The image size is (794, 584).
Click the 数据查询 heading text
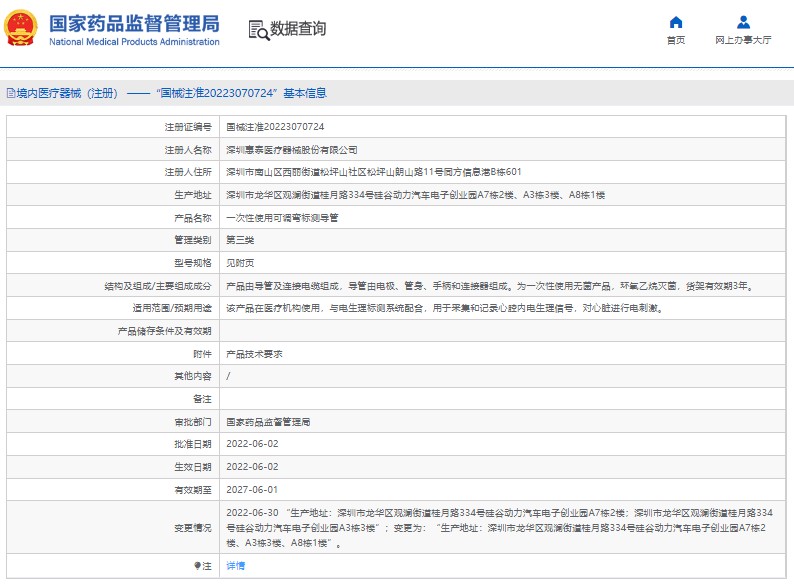tap(298, 30)
